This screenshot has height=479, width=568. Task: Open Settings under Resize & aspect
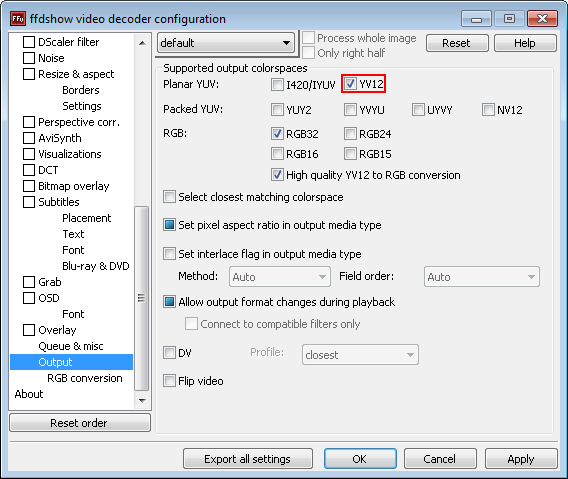click(82, 106)
